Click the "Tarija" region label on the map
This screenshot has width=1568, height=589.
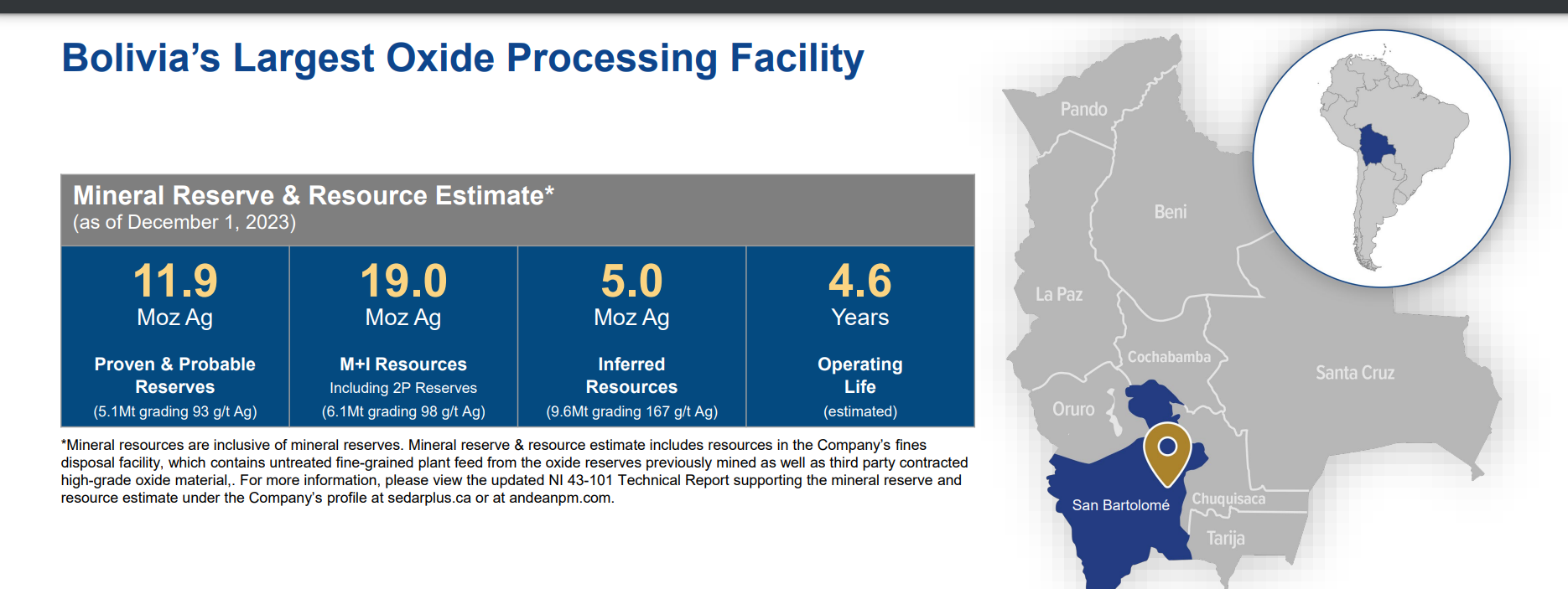pyautogui.click(x=1225, y=538)
